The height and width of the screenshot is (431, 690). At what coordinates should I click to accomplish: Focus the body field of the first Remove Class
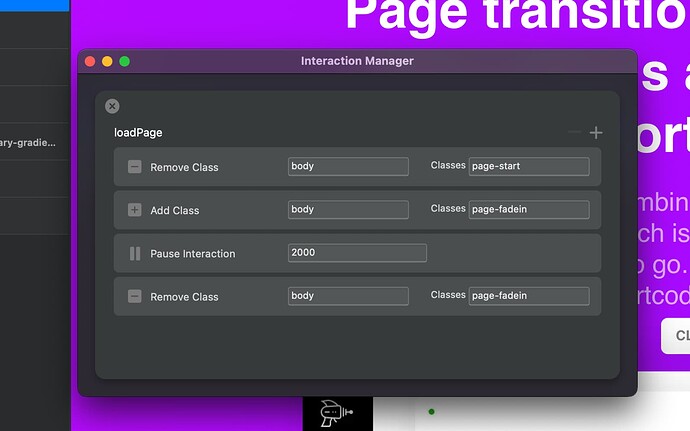pyautogui.click(x=348, y=166)
